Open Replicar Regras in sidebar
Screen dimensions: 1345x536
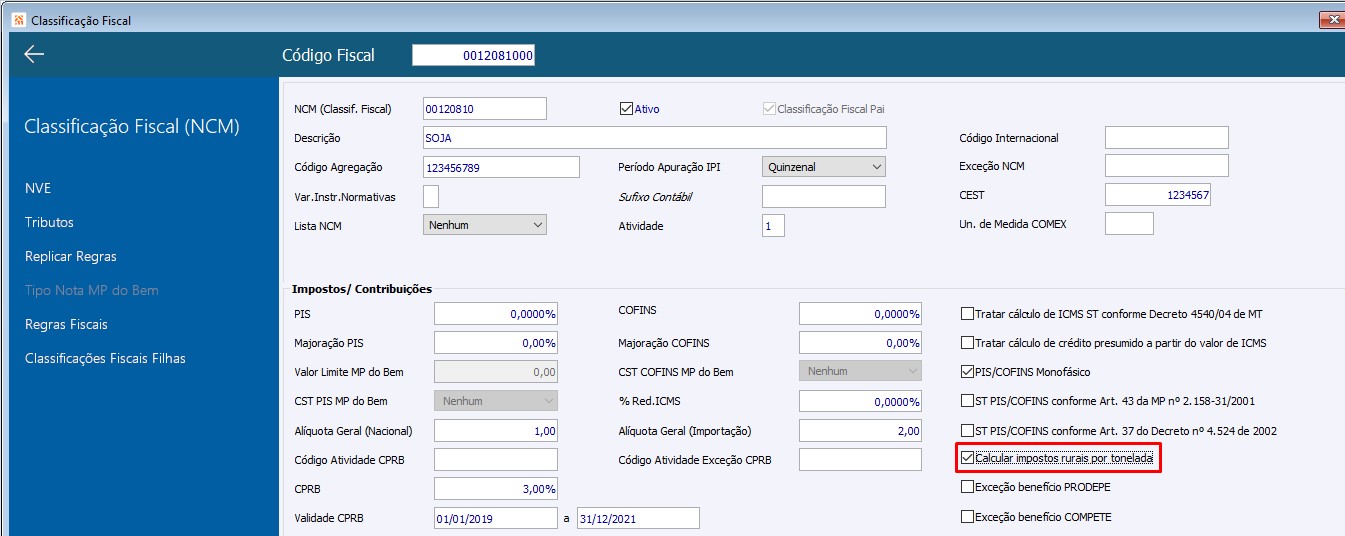71,256
